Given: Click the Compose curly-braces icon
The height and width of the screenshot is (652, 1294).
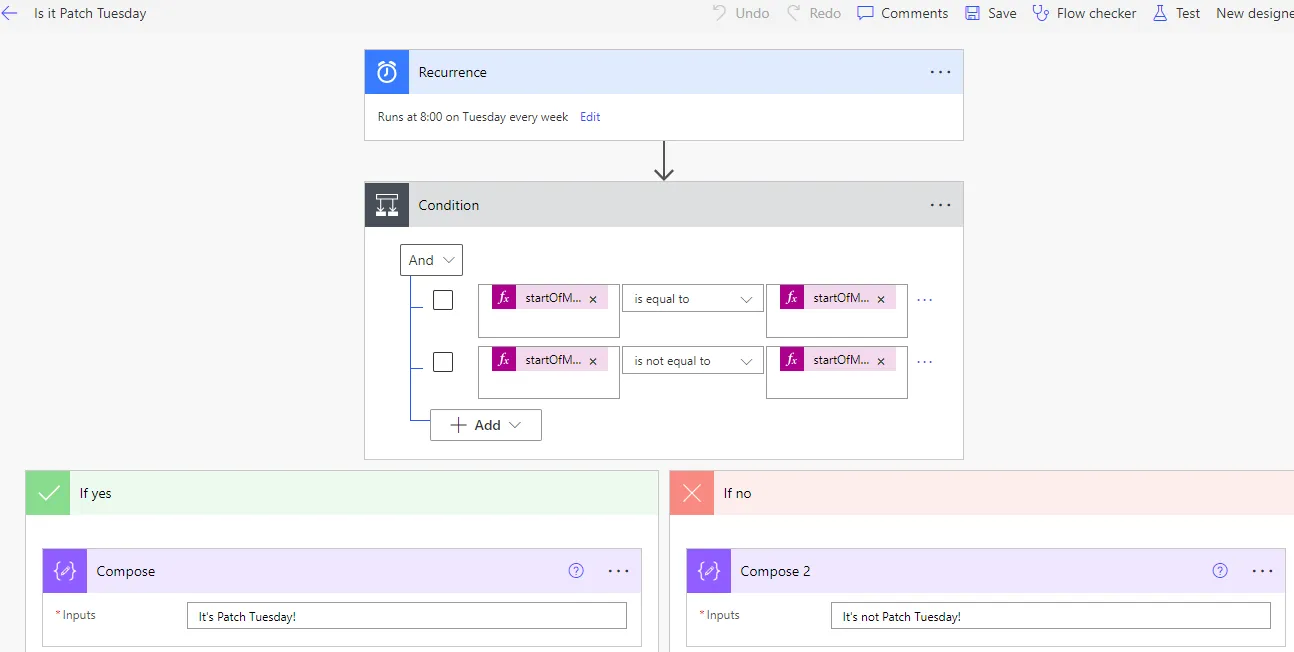Looking at the screenshot, I should 65,571.
